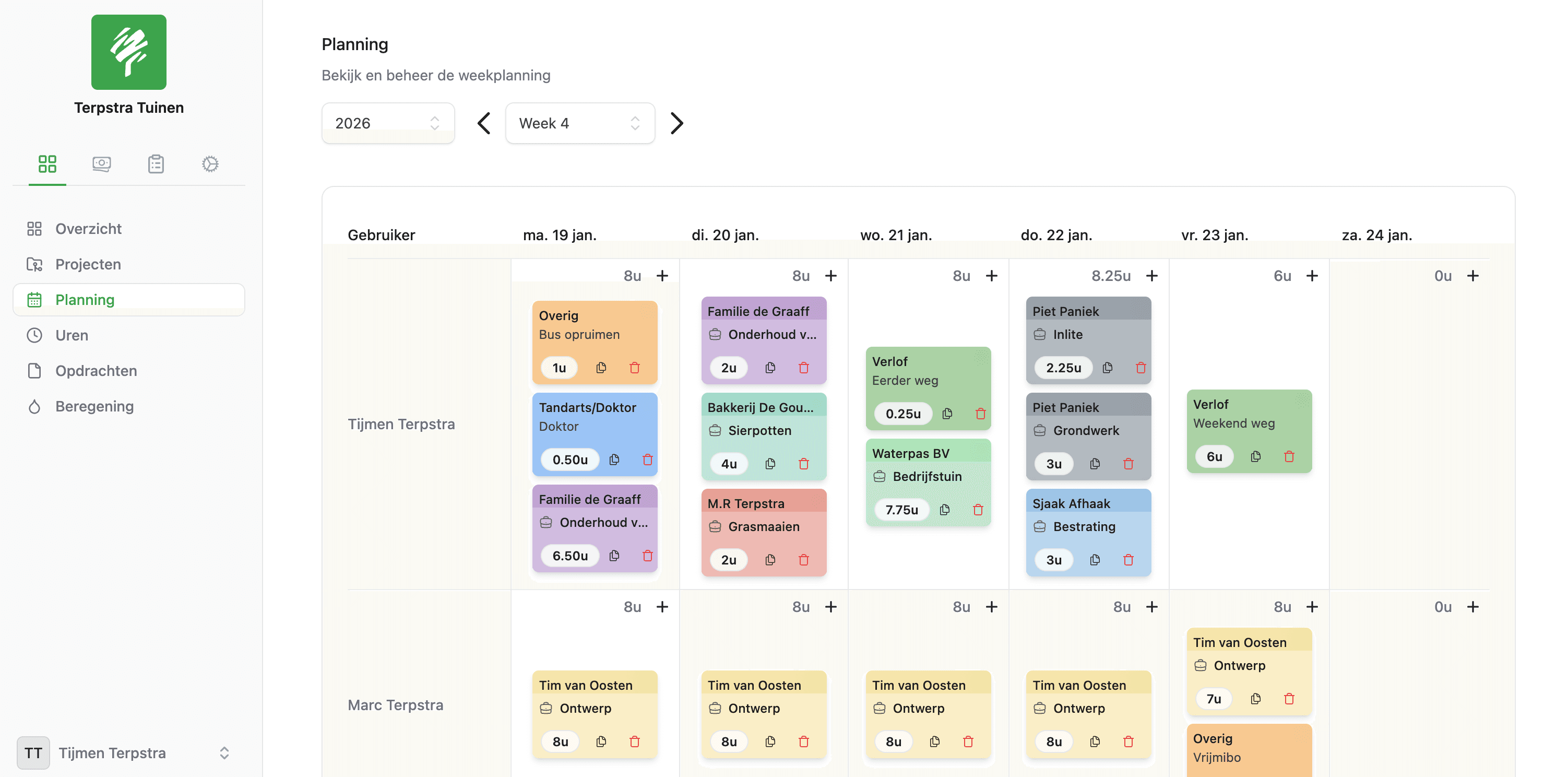Viewport: 1568px width, 777px height.
Task: Delete the Verlof Weekend weg entry
Action: (1289, 457)
